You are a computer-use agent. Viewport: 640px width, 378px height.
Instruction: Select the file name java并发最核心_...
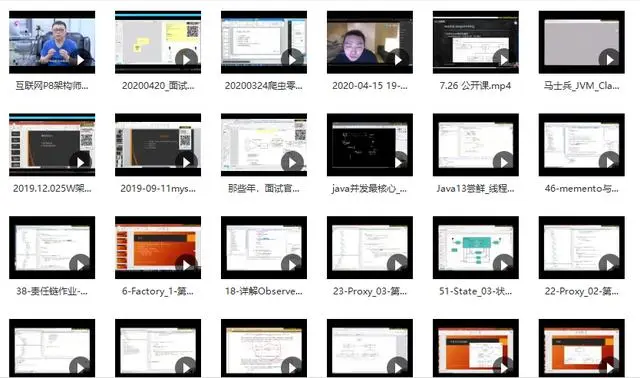tap(370, 189)
